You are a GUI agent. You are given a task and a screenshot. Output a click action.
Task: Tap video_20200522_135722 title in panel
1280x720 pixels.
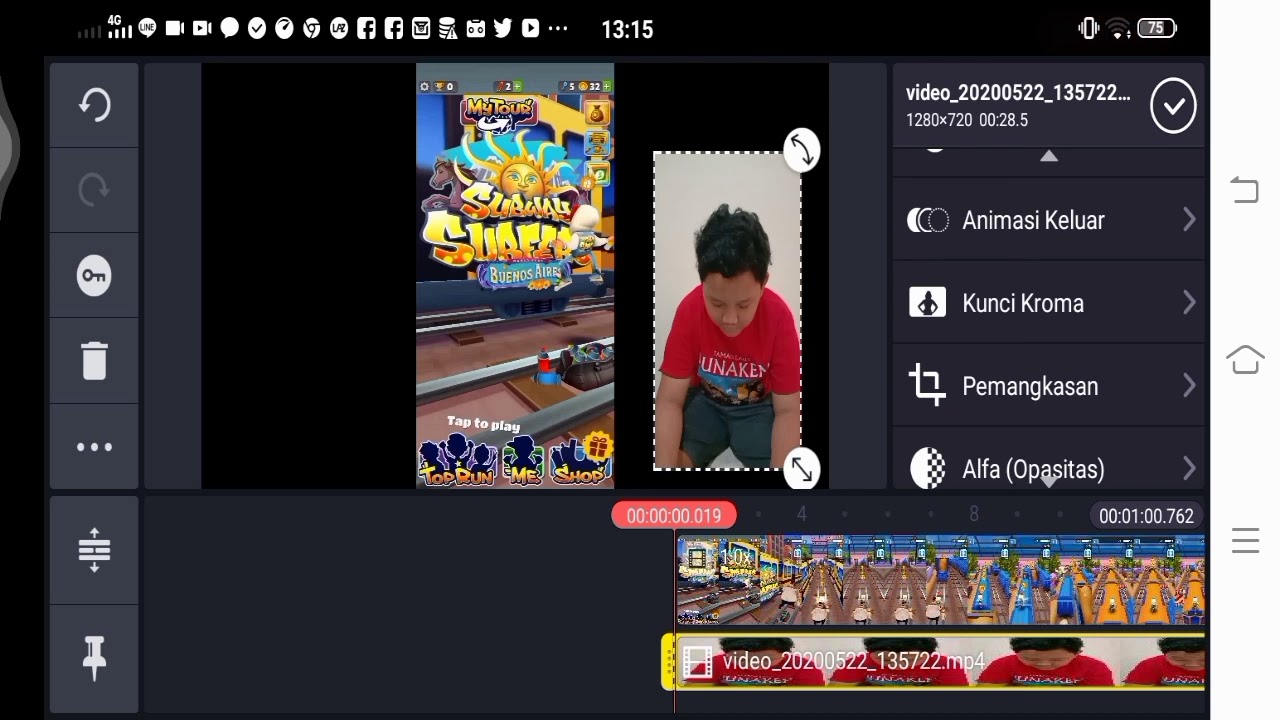1018,93
